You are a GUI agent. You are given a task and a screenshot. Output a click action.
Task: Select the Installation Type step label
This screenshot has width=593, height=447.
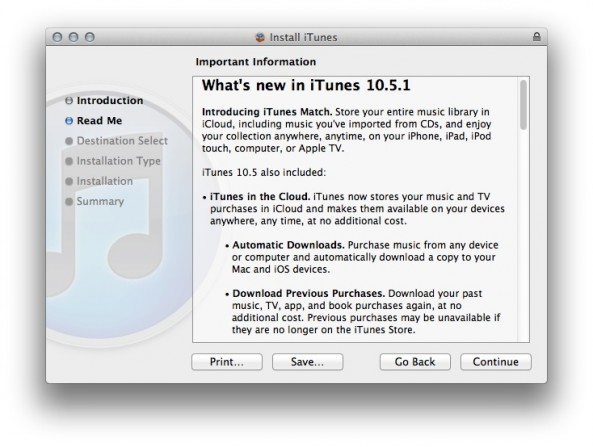[118, 161]
